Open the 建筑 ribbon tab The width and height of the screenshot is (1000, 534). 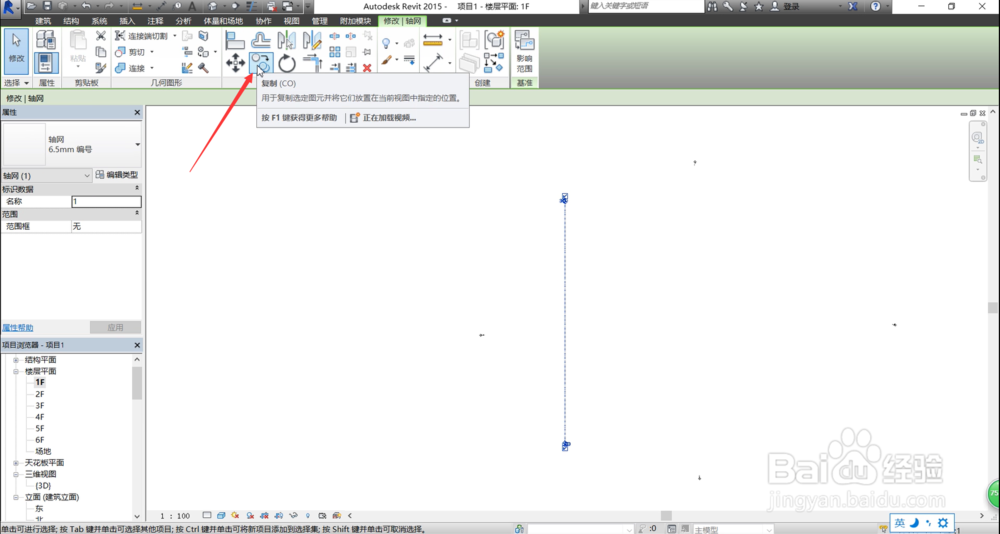point(43,21)
